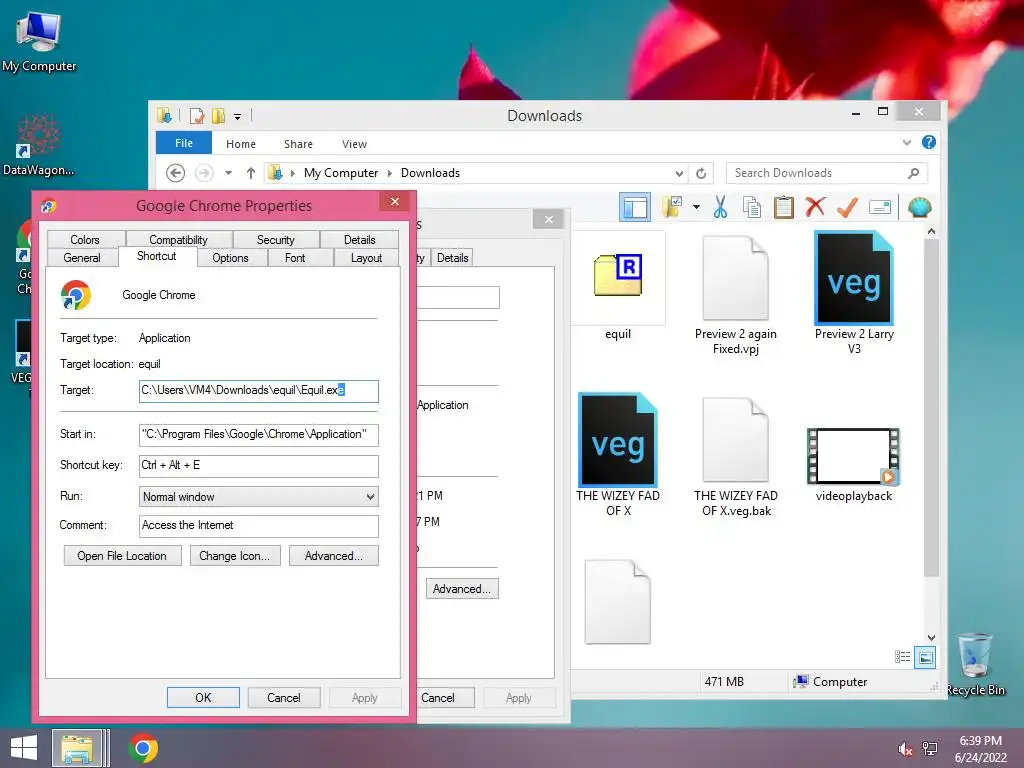Open Chrome from the taskbar
This screenshot has width=1024, height=768.
tap(143, 748)
